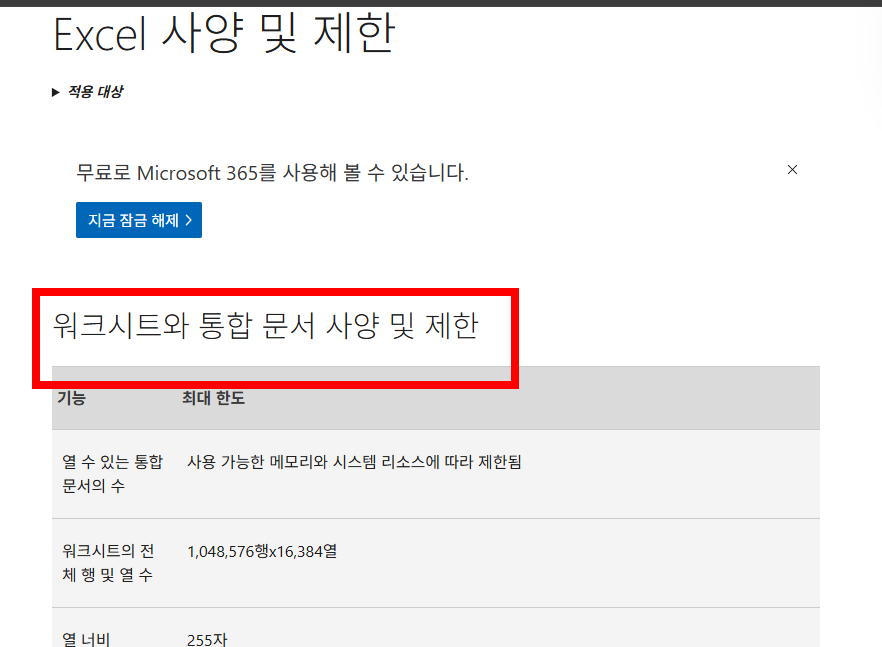Click the triangle arrow before 적용 대상
The height and width of the screenshot is (647, 882).
tap(55, 91)
